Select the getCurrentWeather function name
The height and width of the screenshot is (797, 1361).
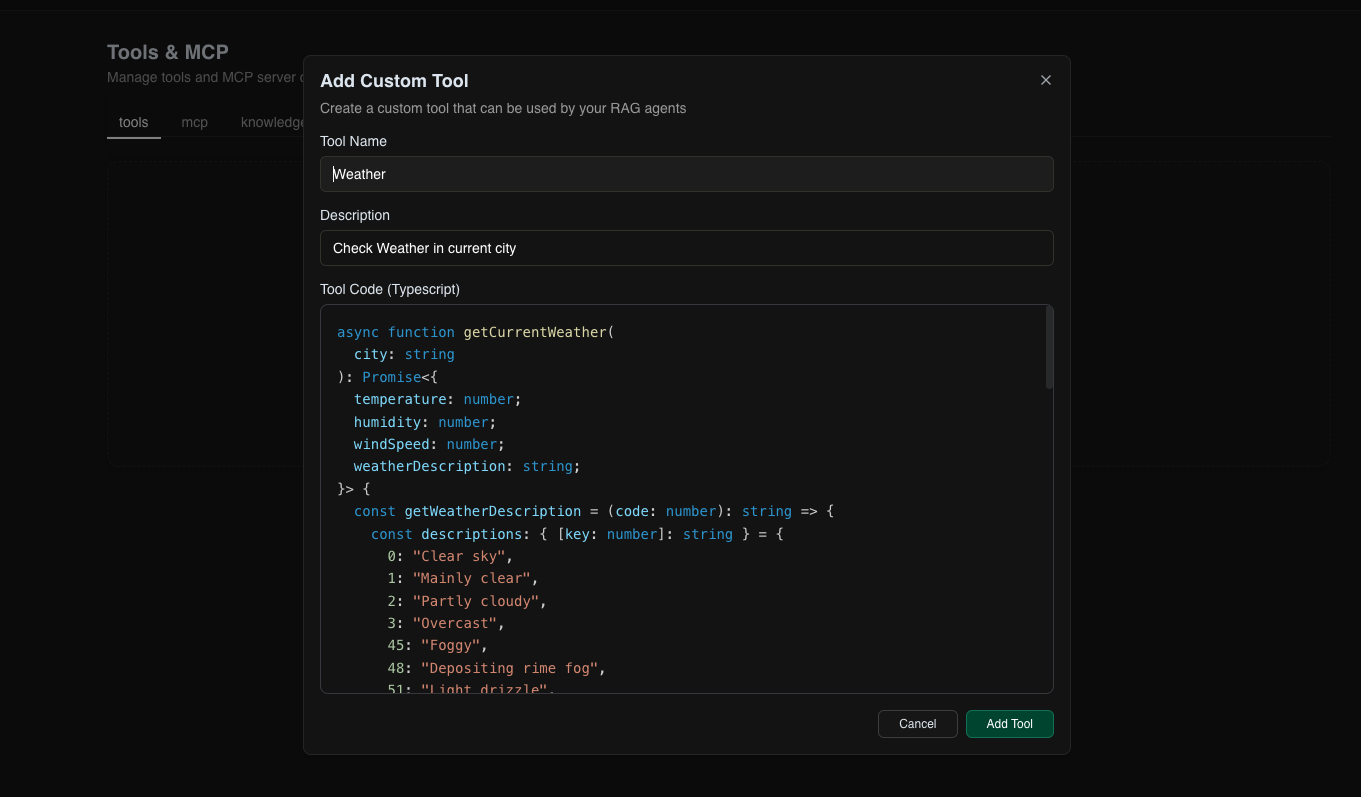pos(536,331)
